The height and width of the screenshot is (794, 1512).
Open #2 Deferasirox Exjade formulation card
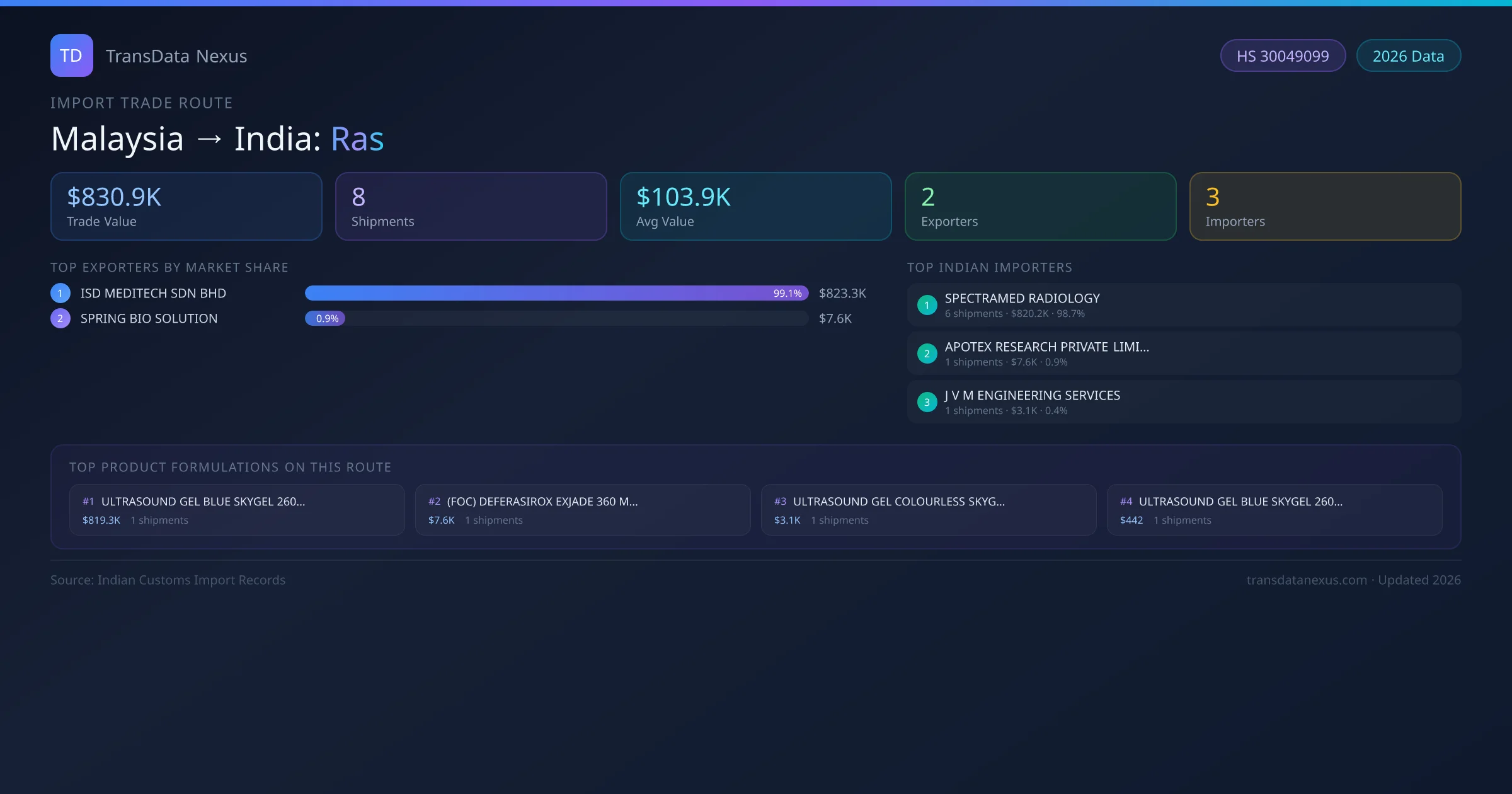(x=583, y=510)
